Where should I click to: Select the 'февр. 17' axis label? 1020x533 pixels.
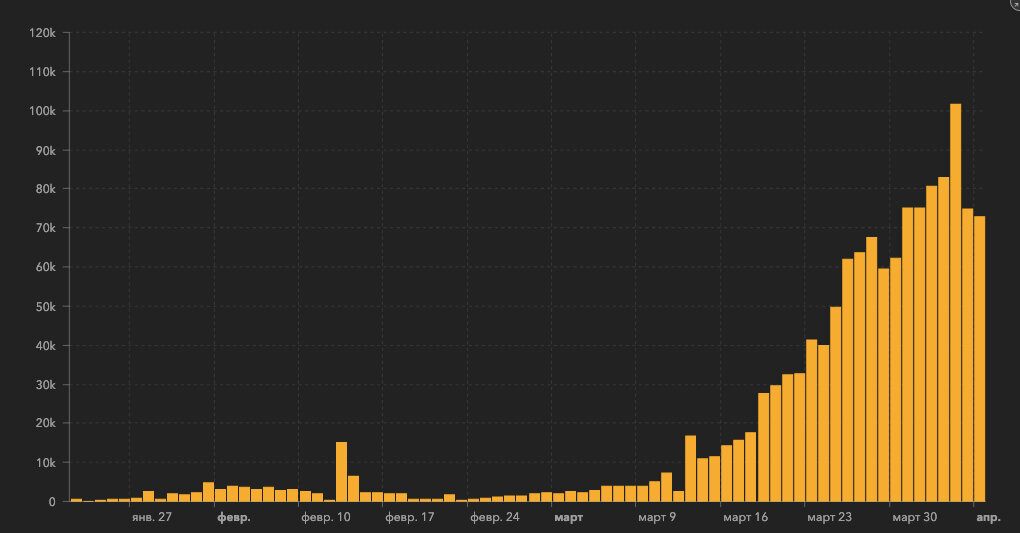click(x=410, y=517)
